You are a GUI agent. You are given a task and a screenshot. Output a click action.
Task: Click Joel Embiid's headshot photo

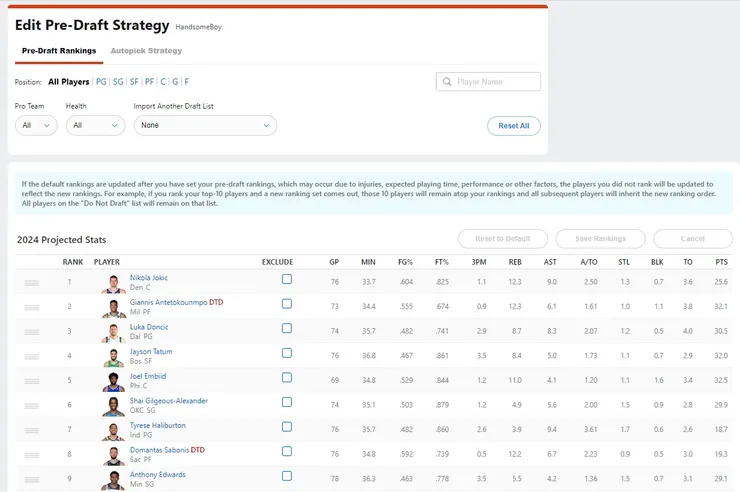click(113, 382)
